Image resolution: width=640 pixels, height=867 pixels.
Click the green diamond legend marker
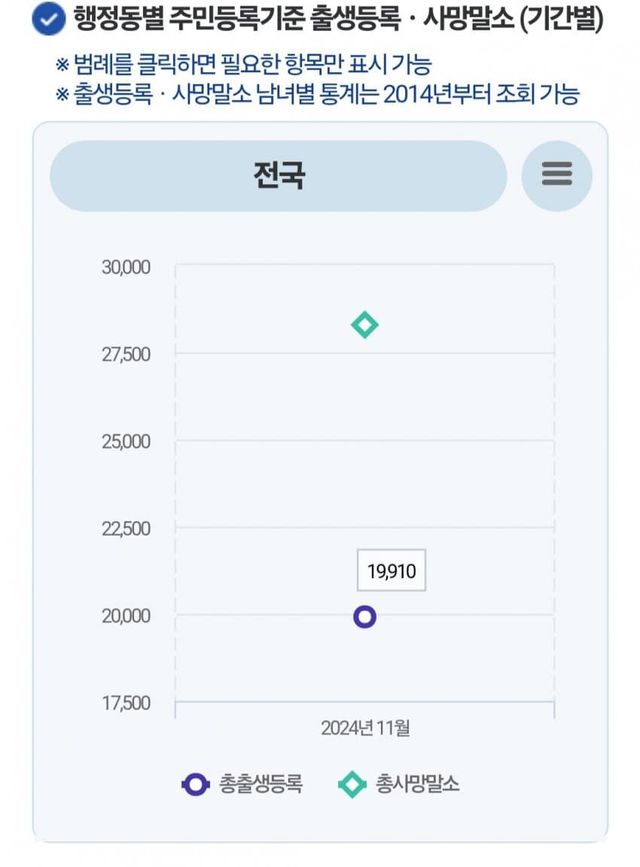352,785
